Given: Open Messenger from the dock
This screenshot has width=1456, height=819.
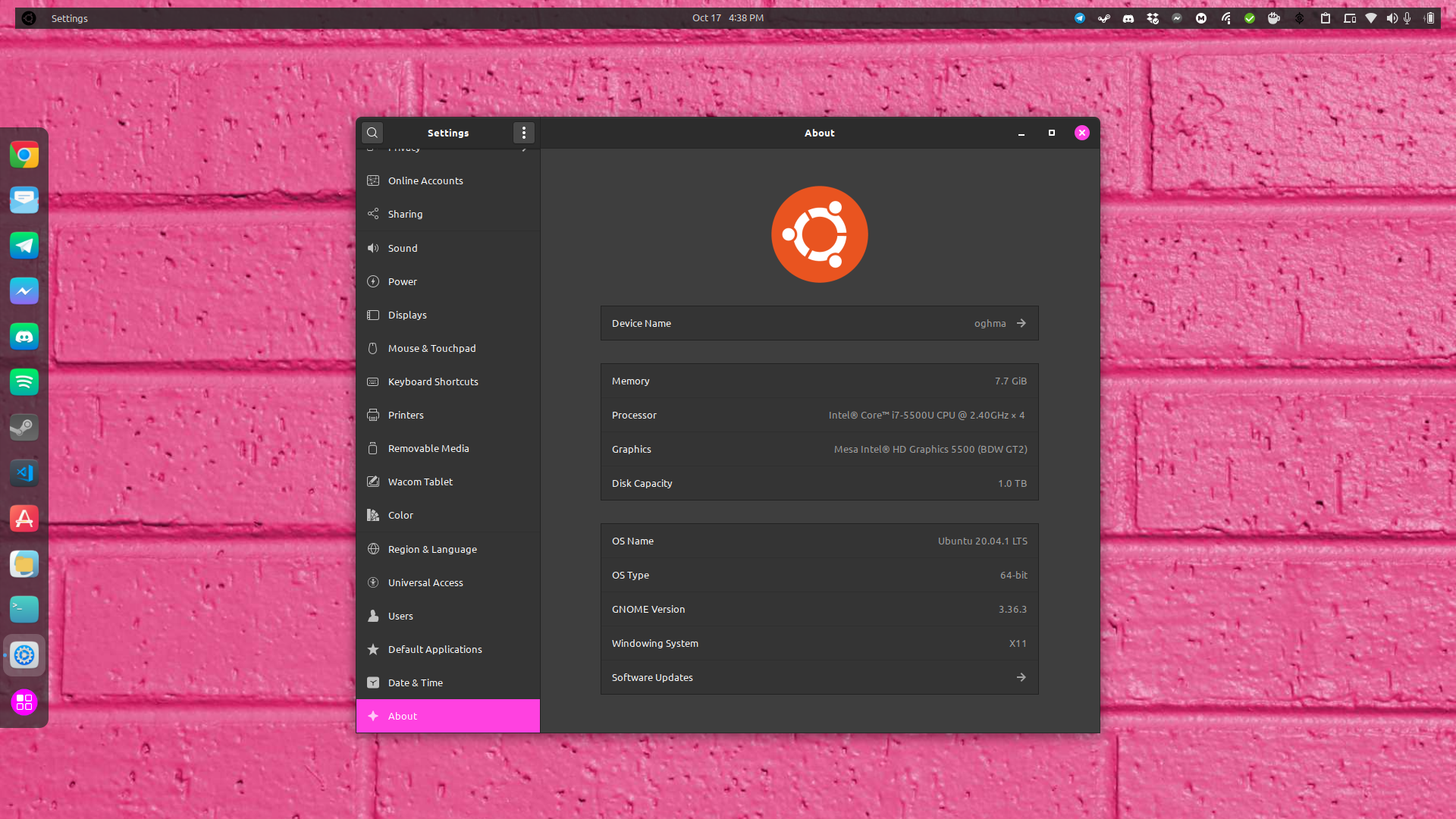Looking at the screenshot, I should coord(24,291).
